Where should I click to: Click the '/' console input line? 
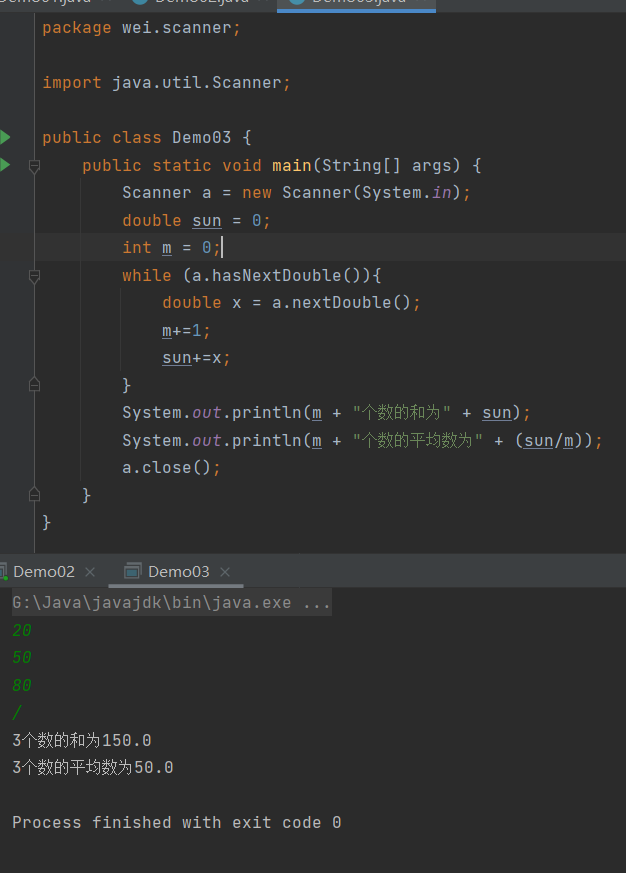pyautogui.click(x=17, y=712)
